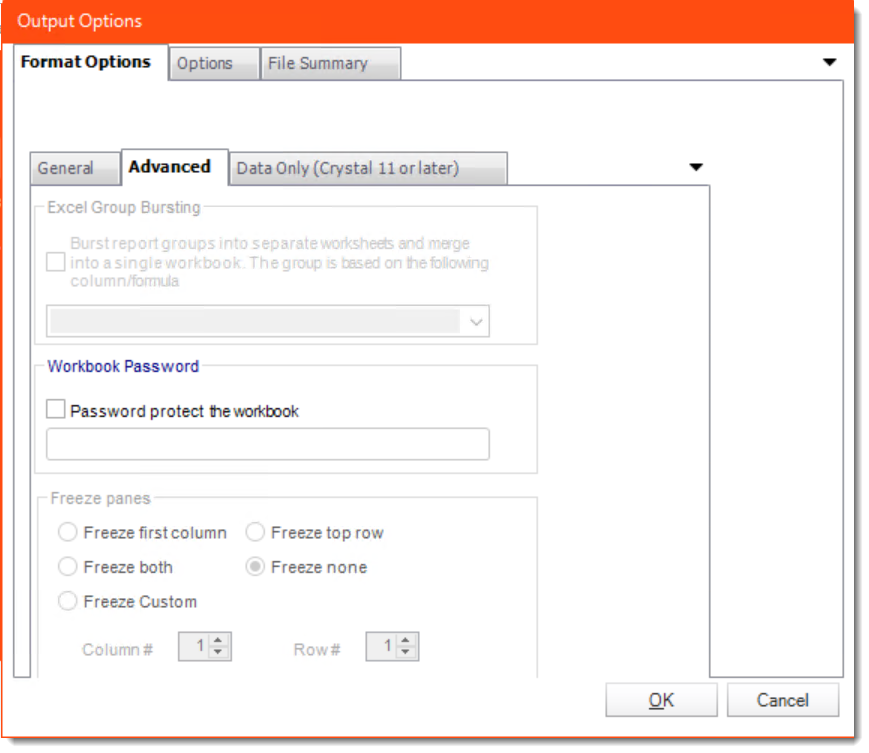
Task: Switch to the Format Options tab
Action: 85,62
